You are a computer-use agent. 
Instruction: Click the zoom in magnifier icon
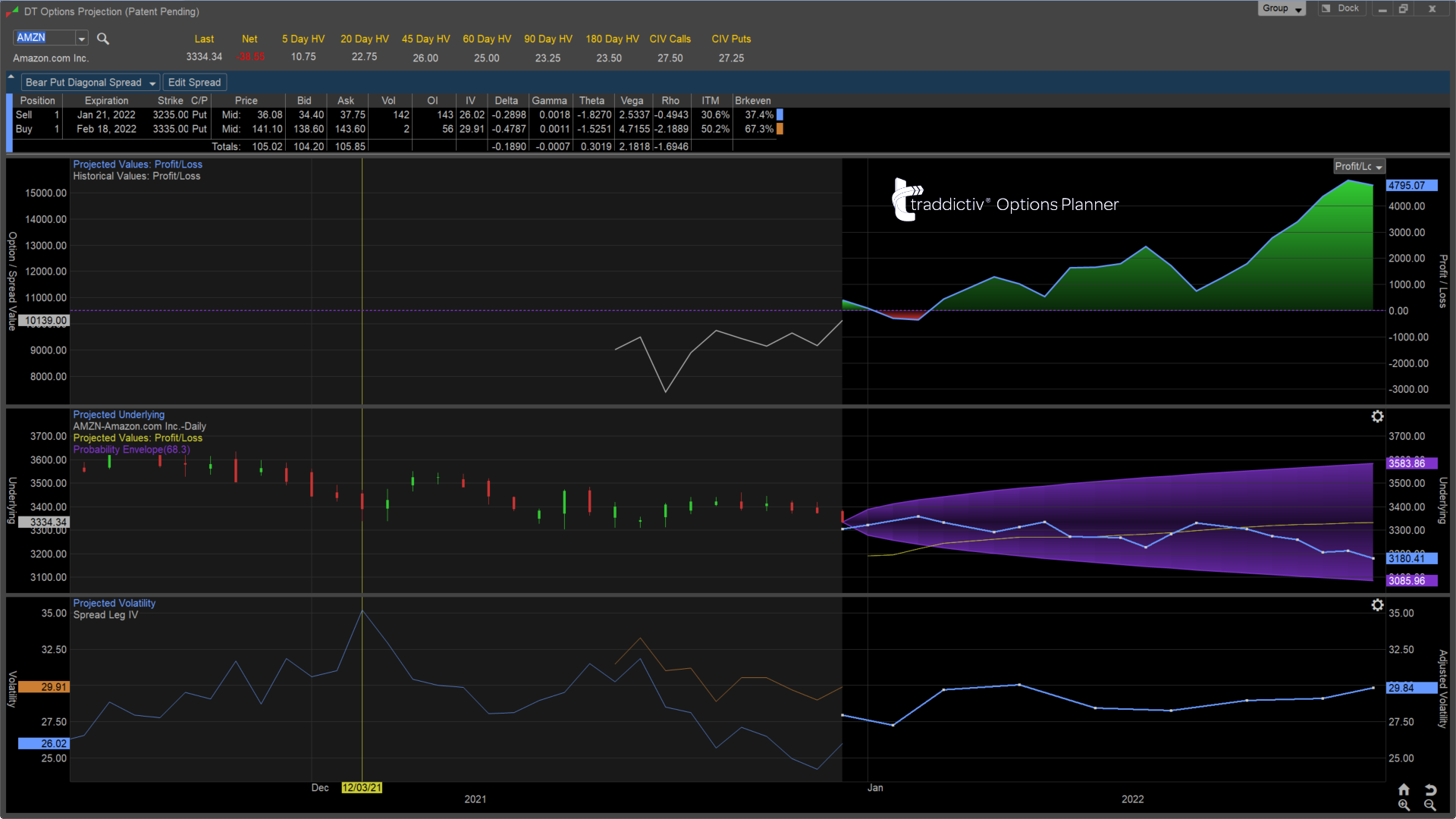[x=1404, y=805]
